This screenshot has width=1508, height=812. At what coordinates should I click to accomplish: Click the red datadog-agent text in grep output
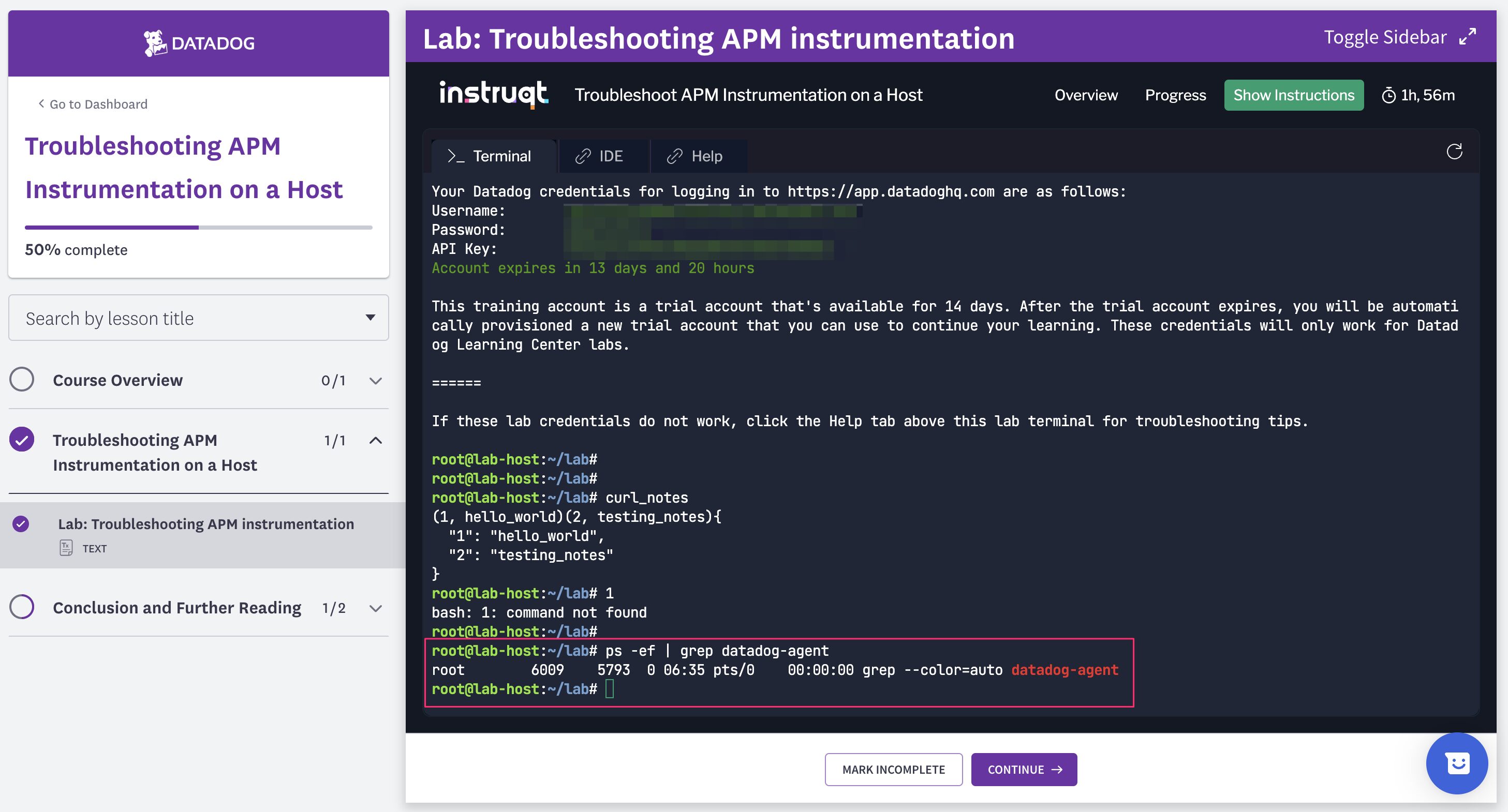click(1065, 670)
